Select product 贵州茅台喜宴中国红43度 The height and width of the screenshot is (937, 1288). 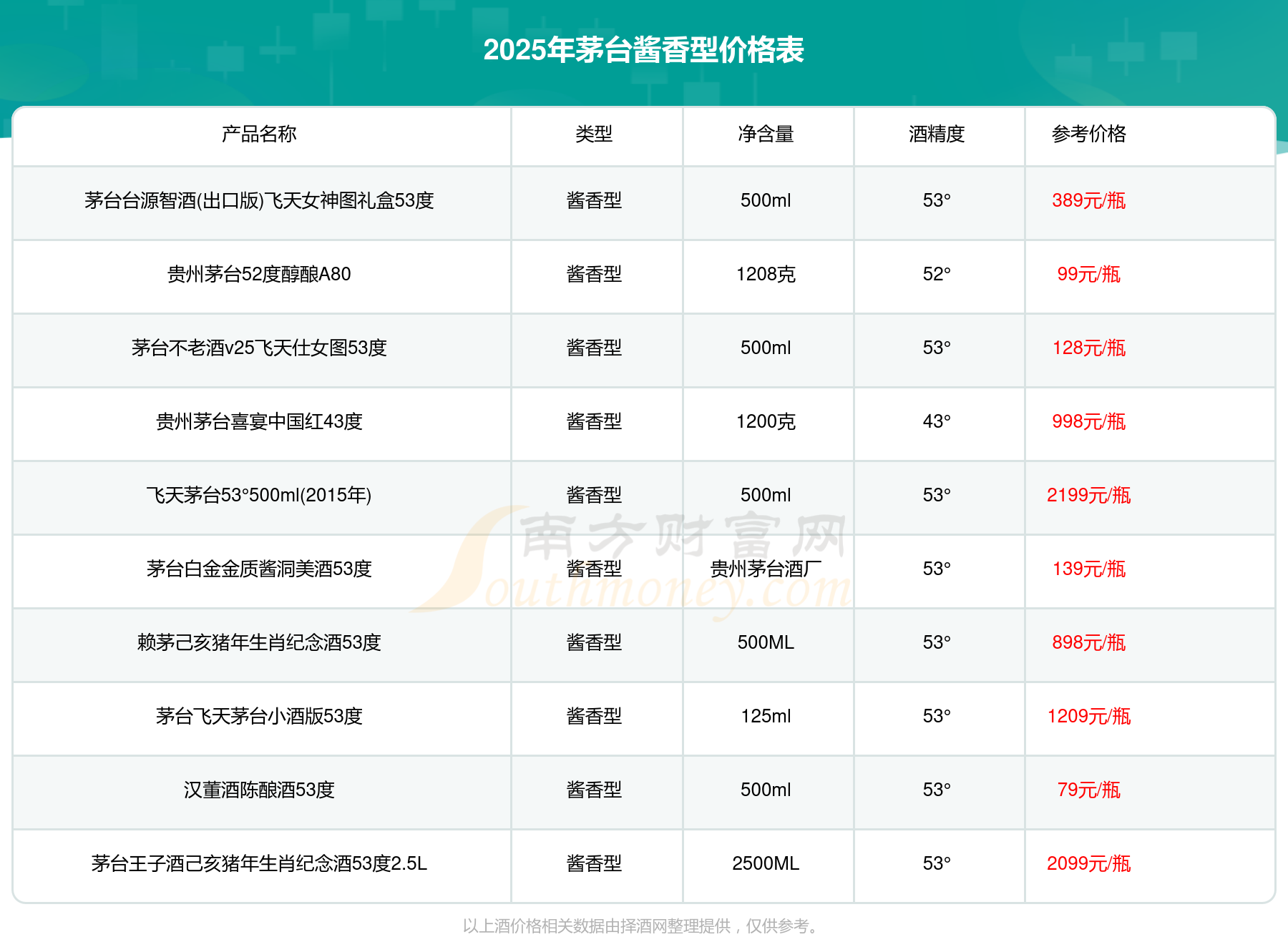(259, 421)
